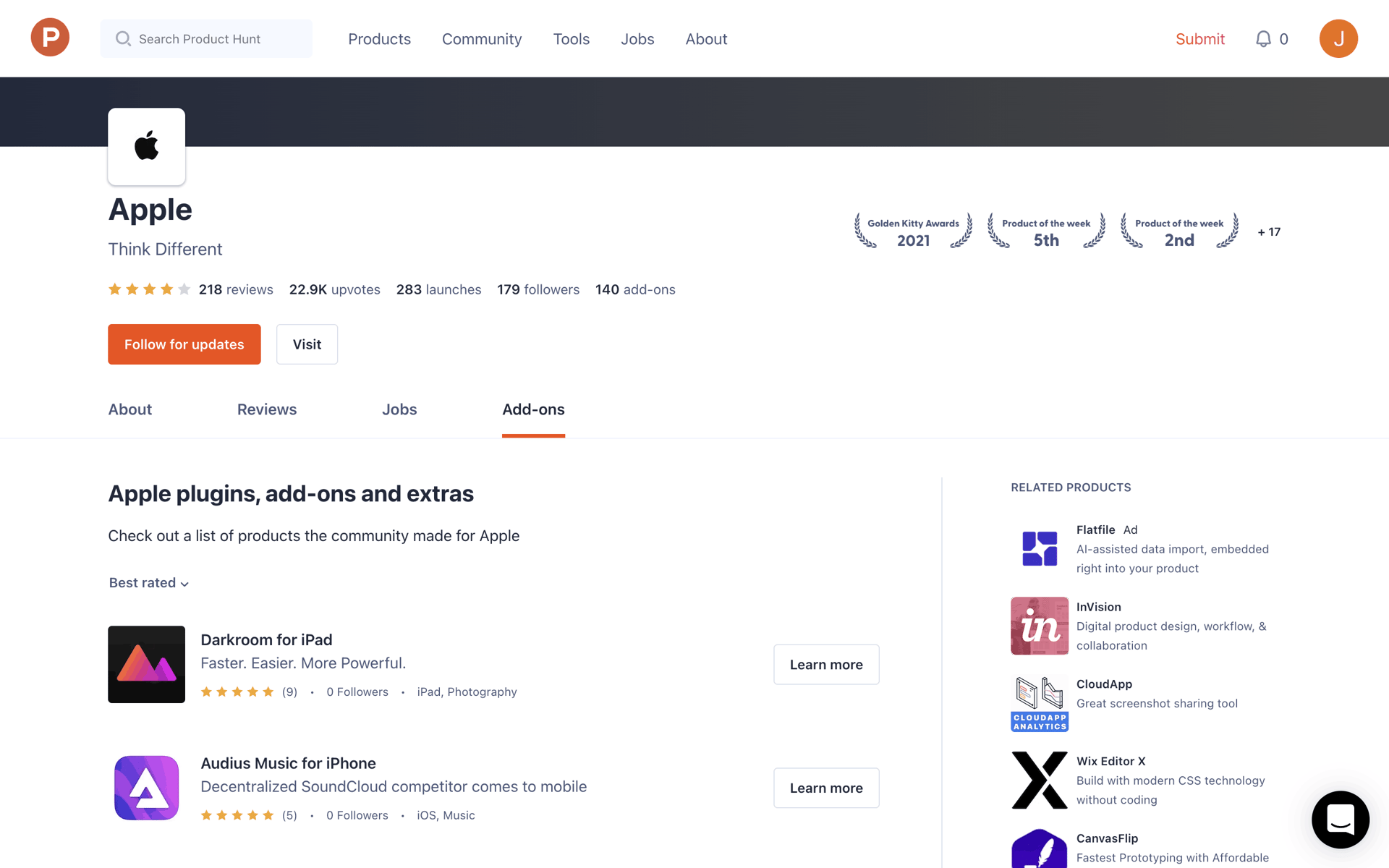Click 179 followers stat
Viewport: 1389px width, 868px height.
(538, 289)
